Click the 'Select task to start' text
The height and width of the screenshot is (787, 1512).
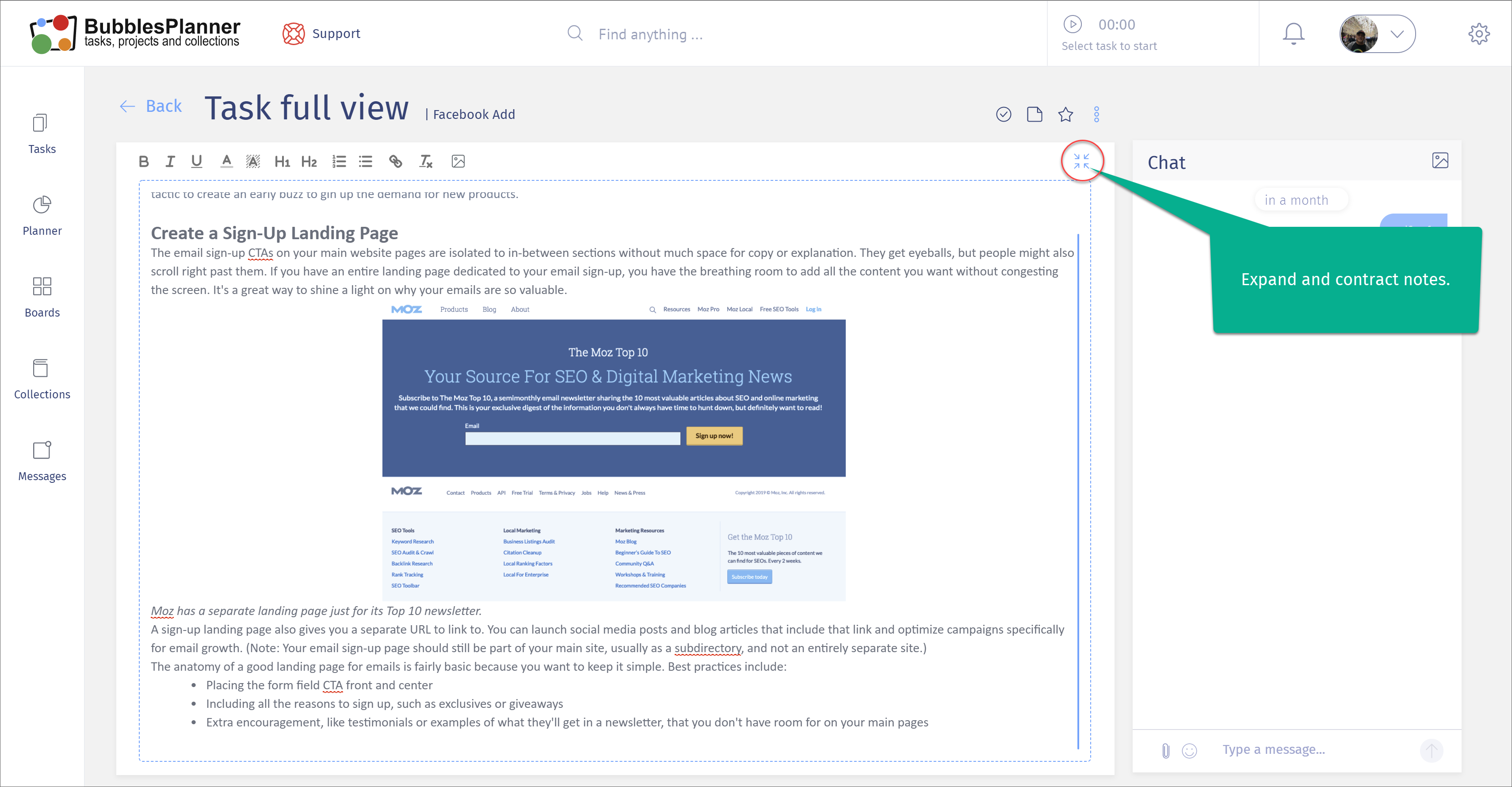click(x=1109, y=46)
